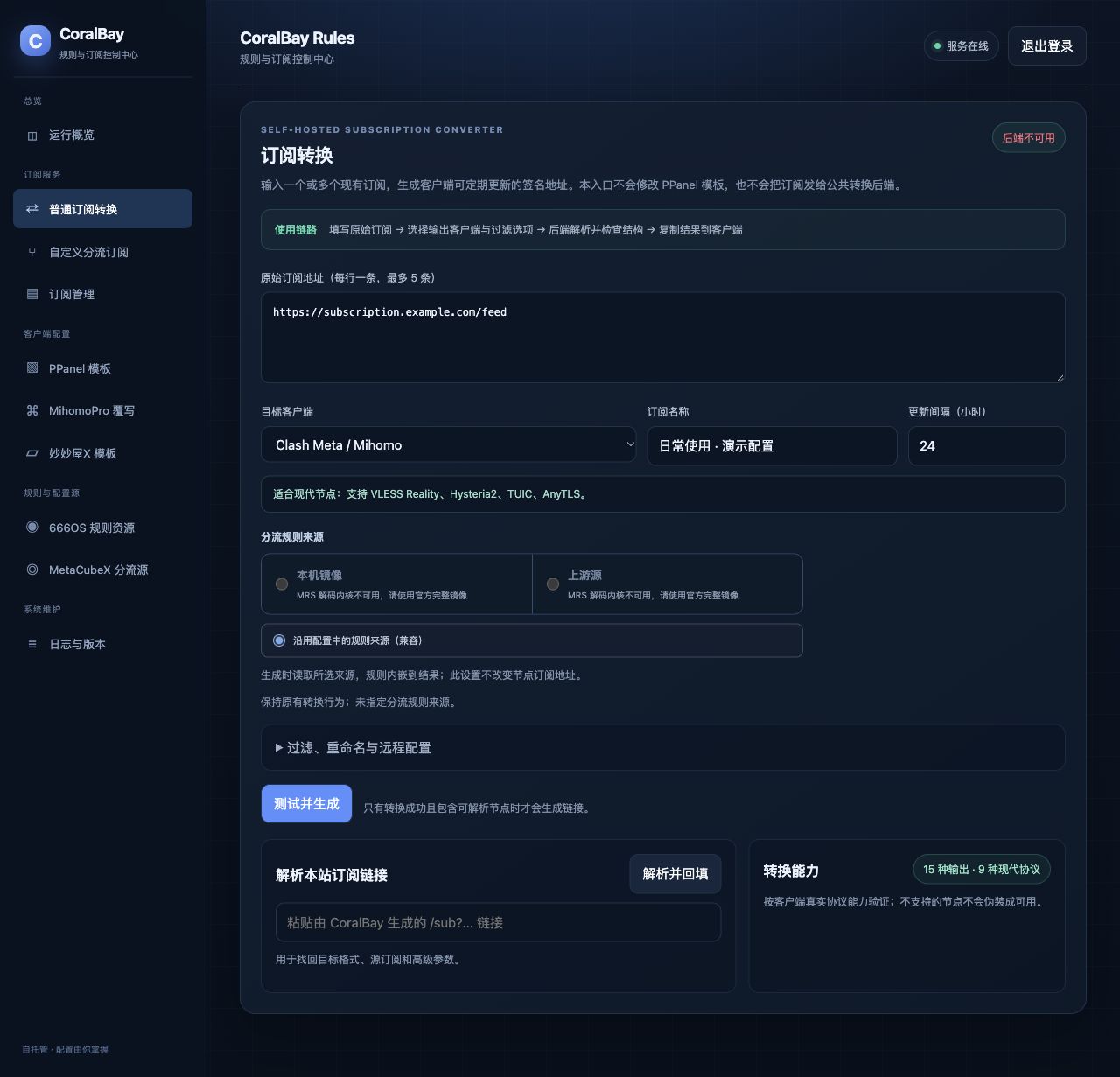Select the 上游源 radio option
The height and width of the screenshot is (1077, 1120).
pos(553,584)
